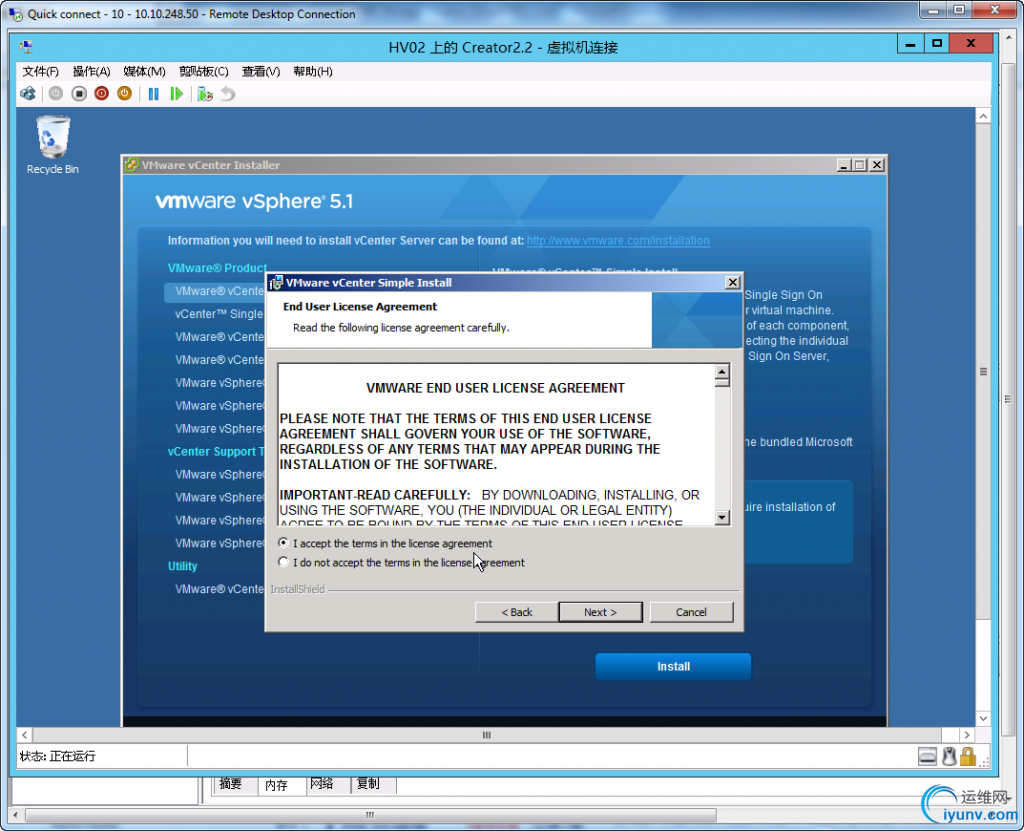This screenshot has height=831, width=1024.
Task: Click the license agreement scroll down arrow
Action: (722, 517)
